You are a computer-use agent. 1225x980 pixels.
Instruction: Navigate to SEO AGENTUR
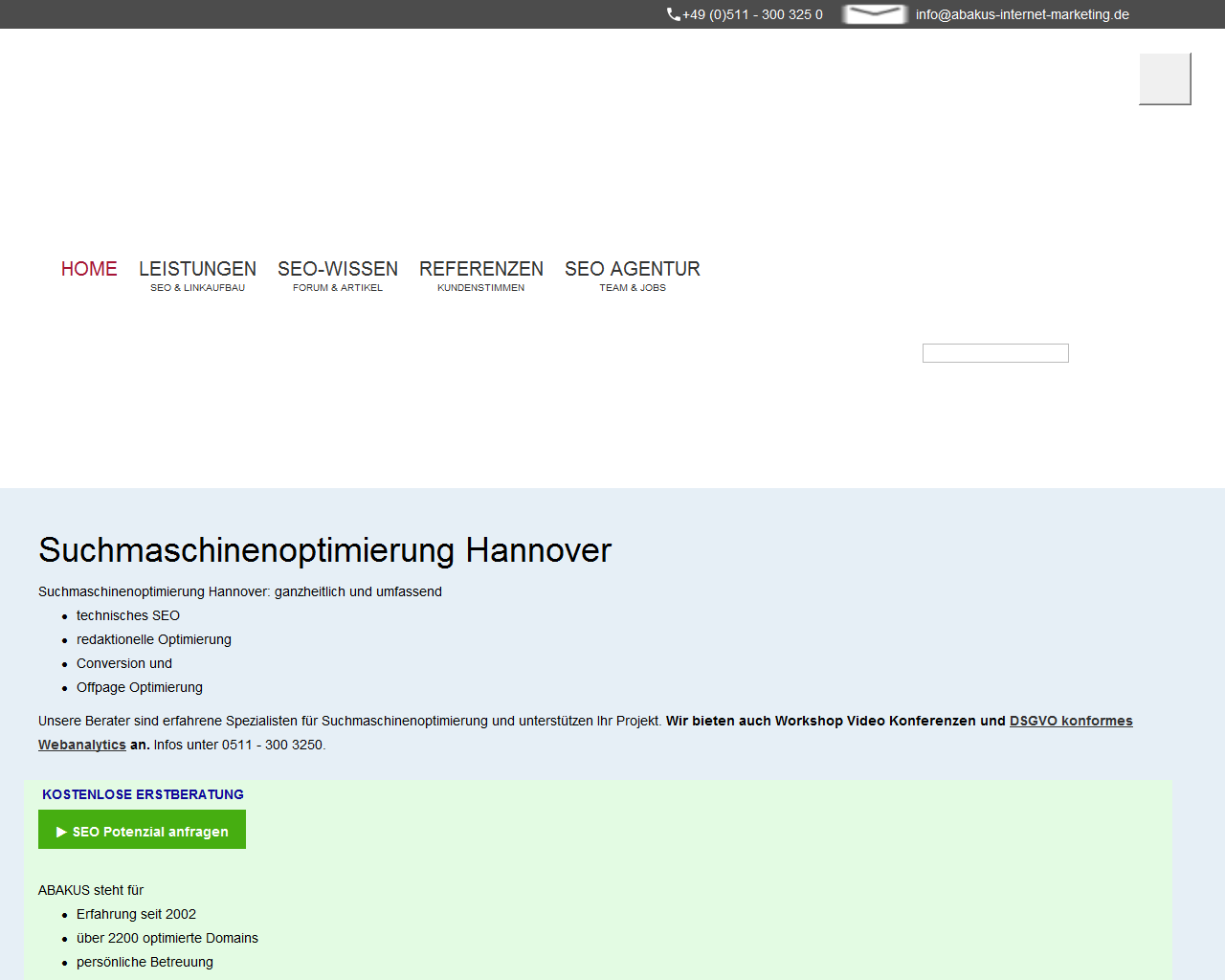click(633, 269)
